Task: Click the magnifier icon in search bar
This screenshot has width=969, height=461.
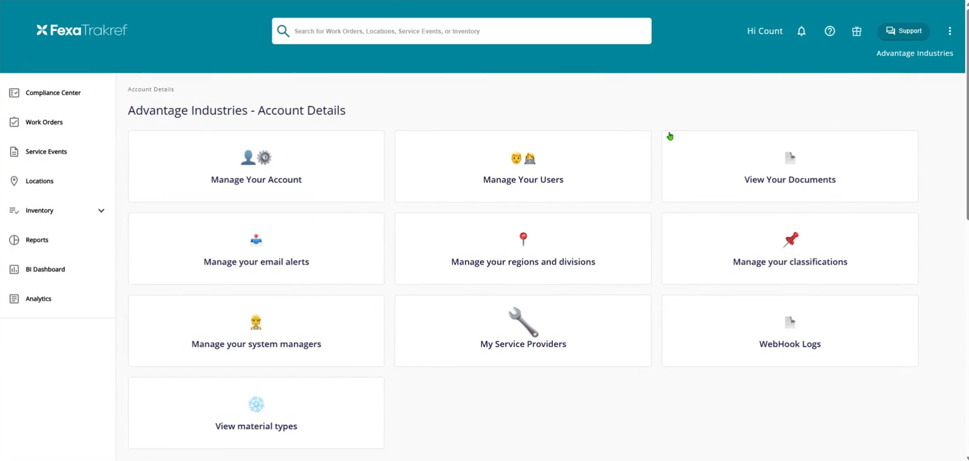Action: (x=283, y=31)
